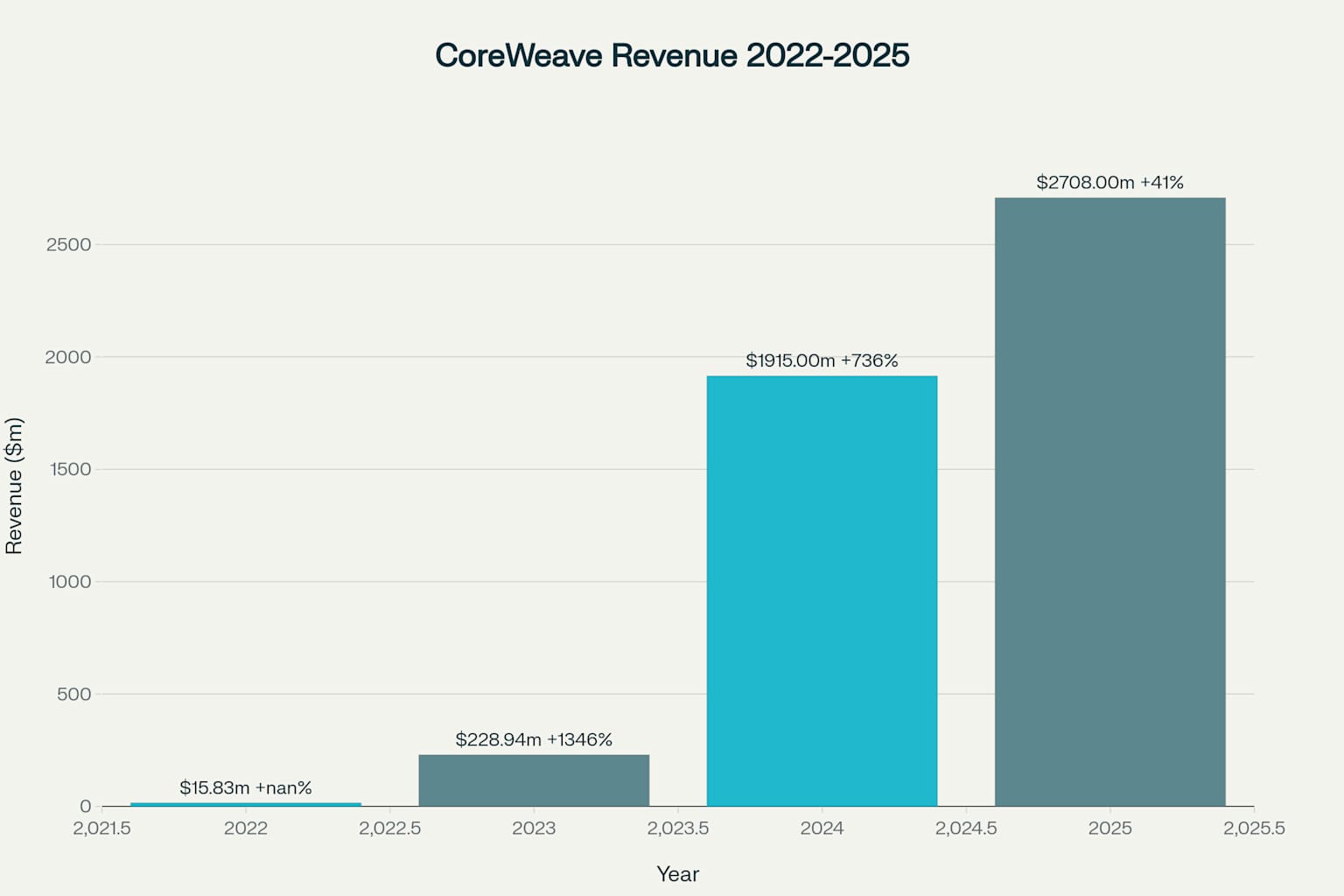Click the y-axis tick label 2000
Screen dimensions: 1344x896
(x=68, y=357)
